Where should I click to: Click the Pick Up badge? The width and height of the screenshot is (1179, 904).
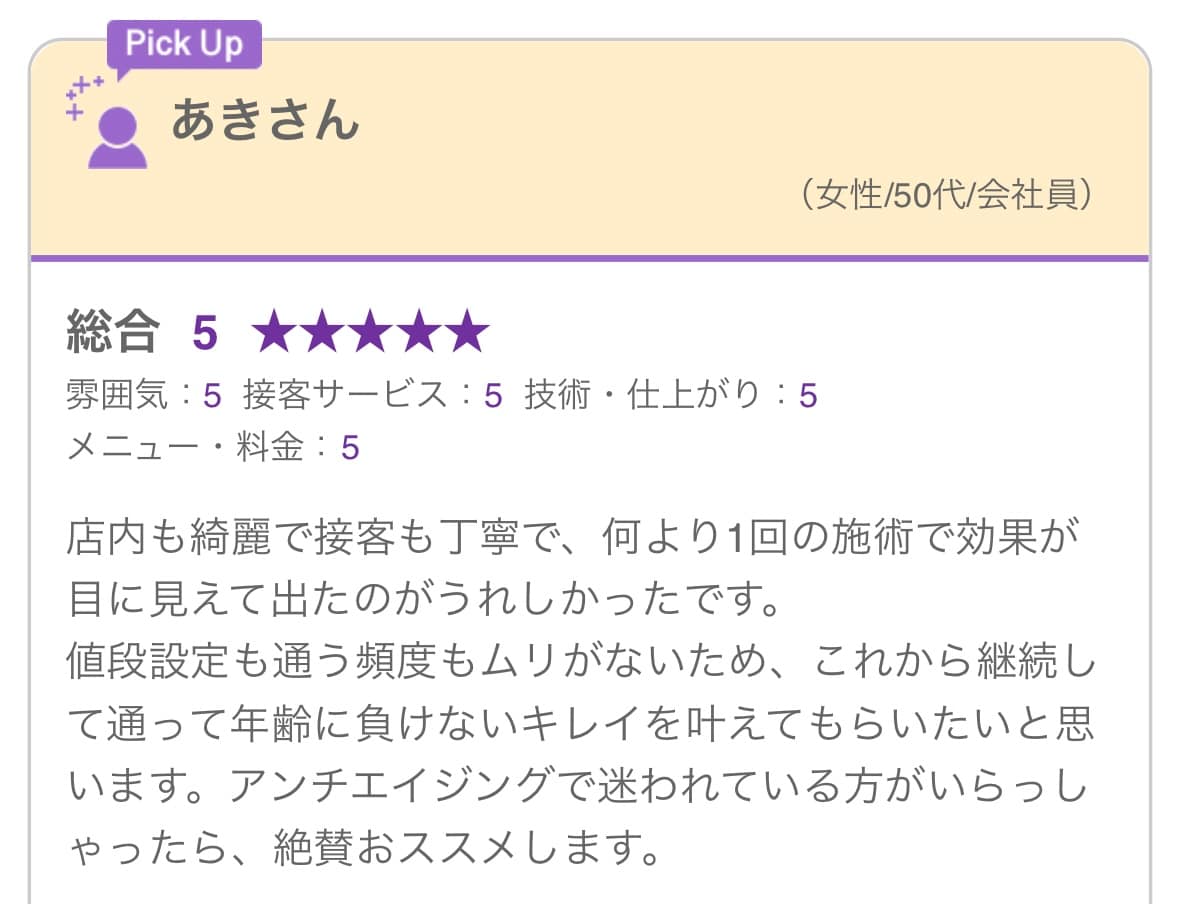(x=184, y=46)
